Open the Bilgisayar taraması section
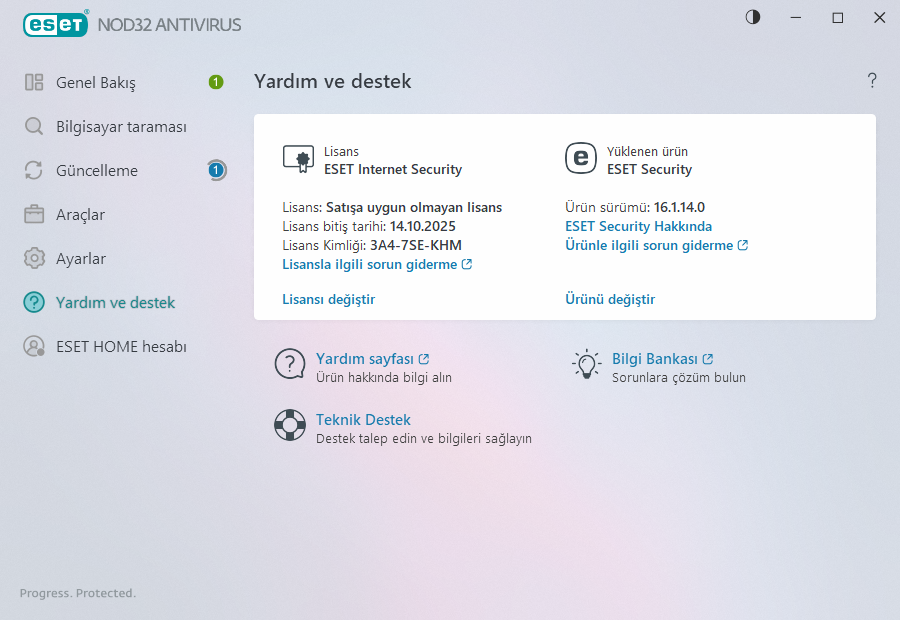Image resolution: width=900 pixels, height=620 pixels. pyautogui.click(x=123, y=127)
